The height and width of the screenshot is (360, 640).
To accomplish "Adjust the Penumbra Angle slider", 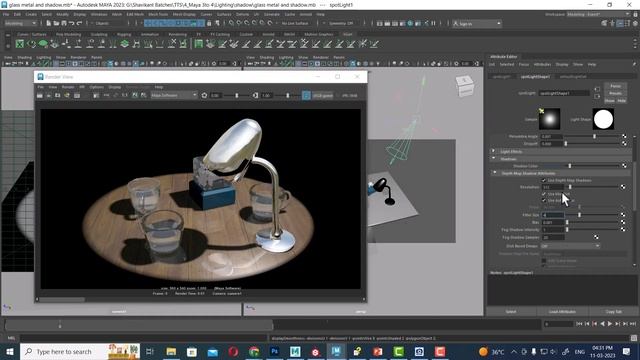I will 593,136.
